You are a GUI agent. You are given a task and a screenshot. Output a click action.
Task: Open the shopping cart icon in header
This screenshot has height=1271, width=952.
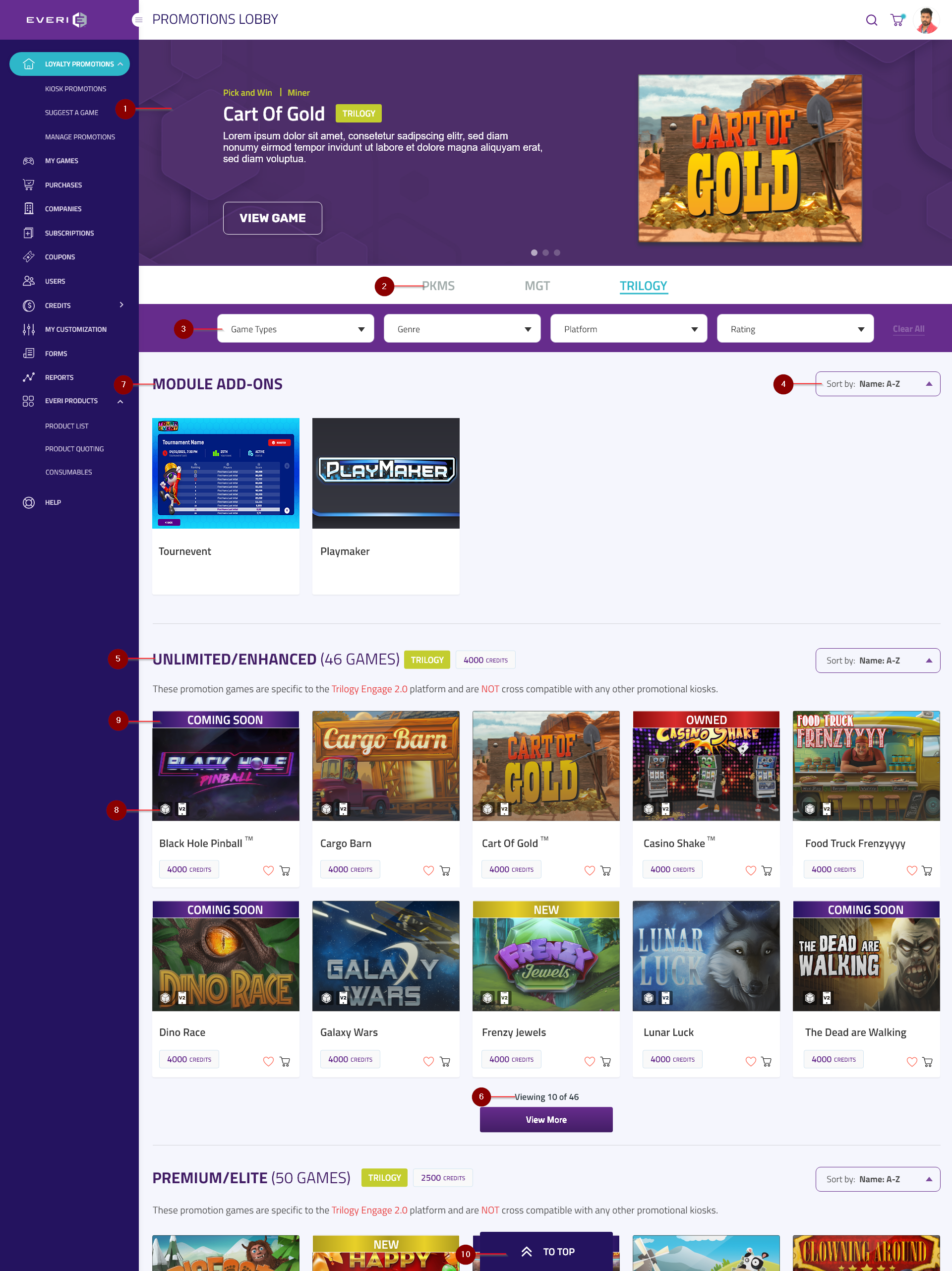coord(896,21)
